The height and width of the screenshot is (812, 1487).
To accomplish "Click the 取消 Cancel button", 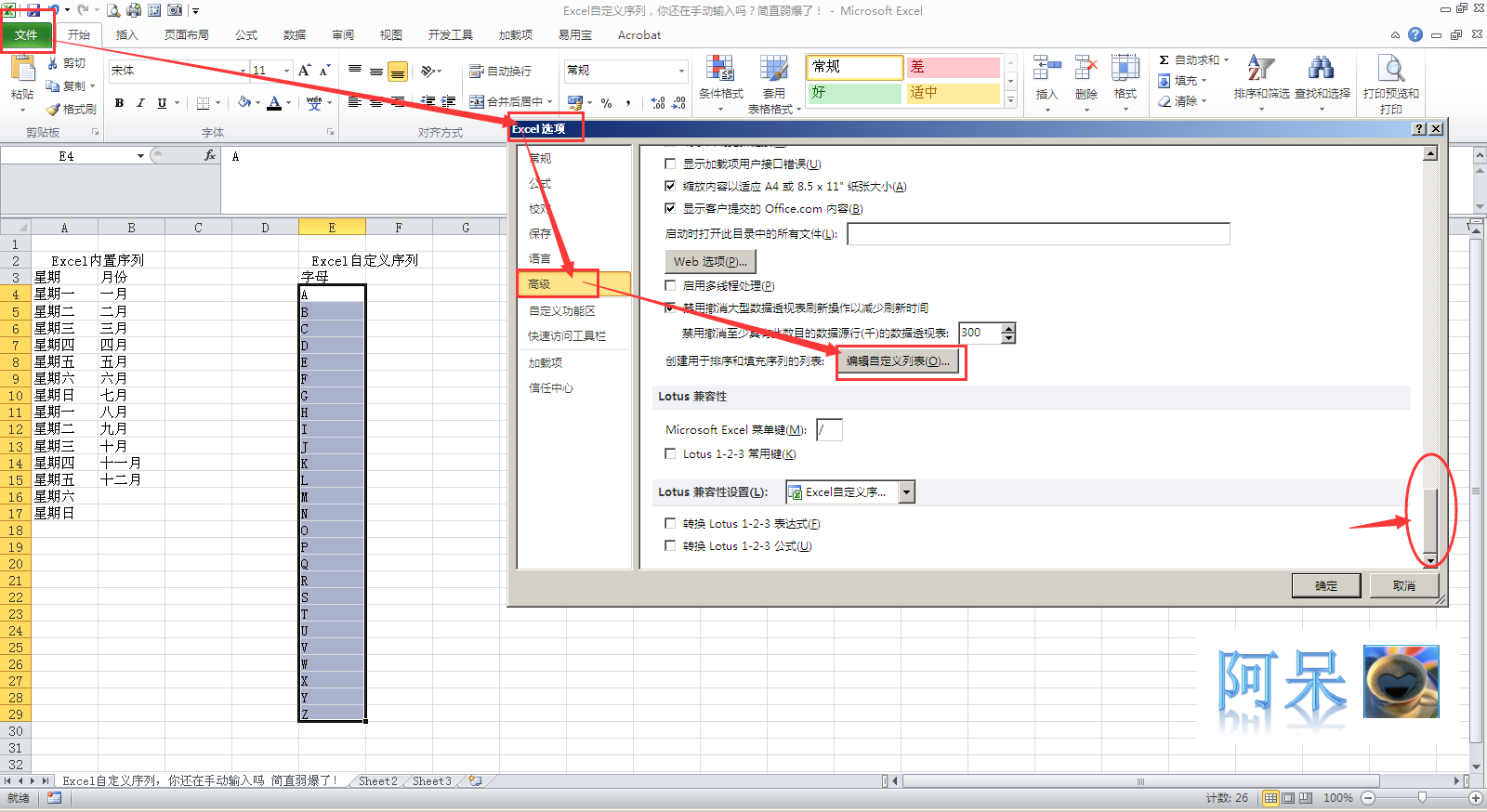I will [1404, 585].
